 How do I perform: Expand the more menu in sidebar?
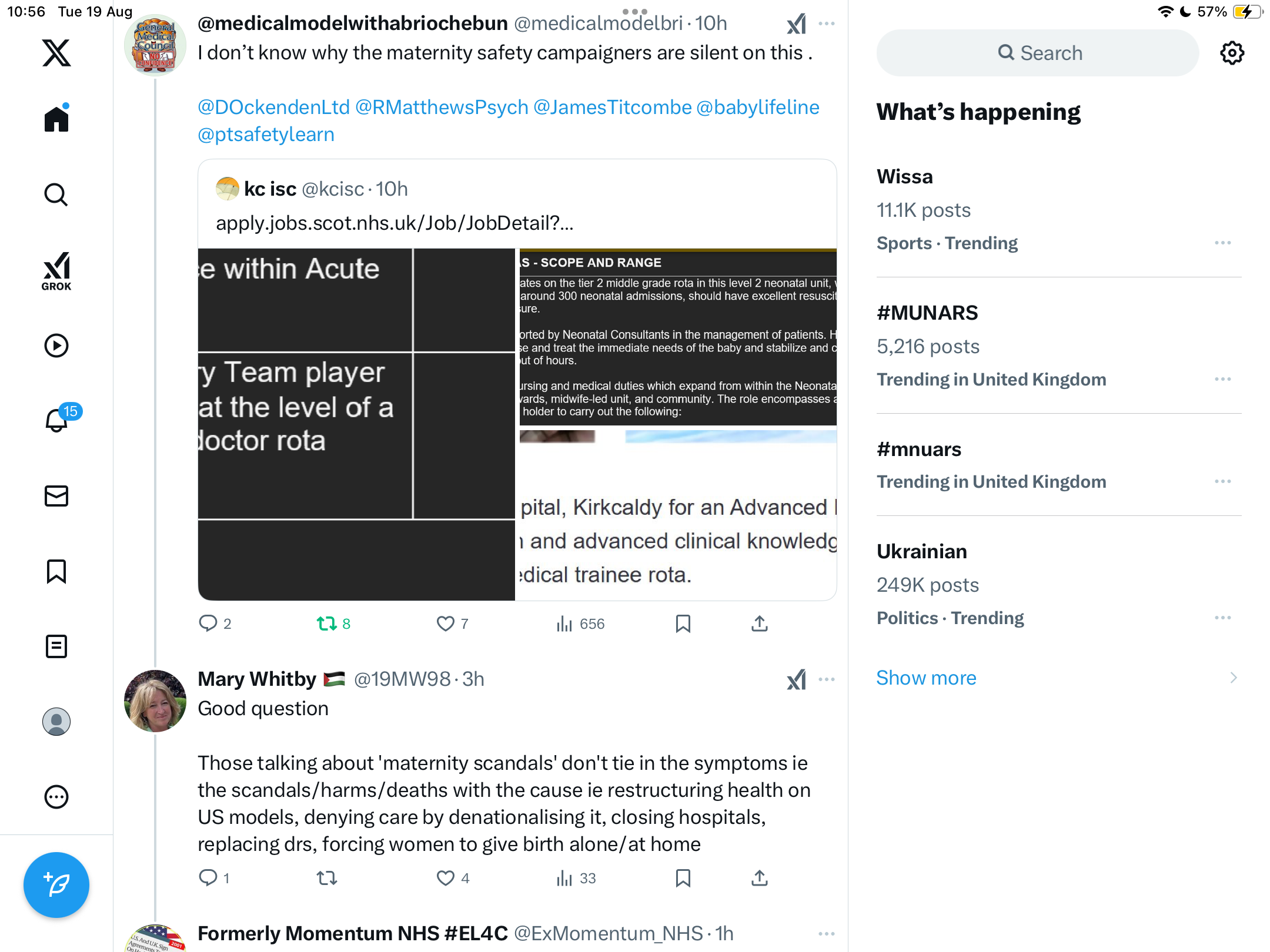click(56, 797)
